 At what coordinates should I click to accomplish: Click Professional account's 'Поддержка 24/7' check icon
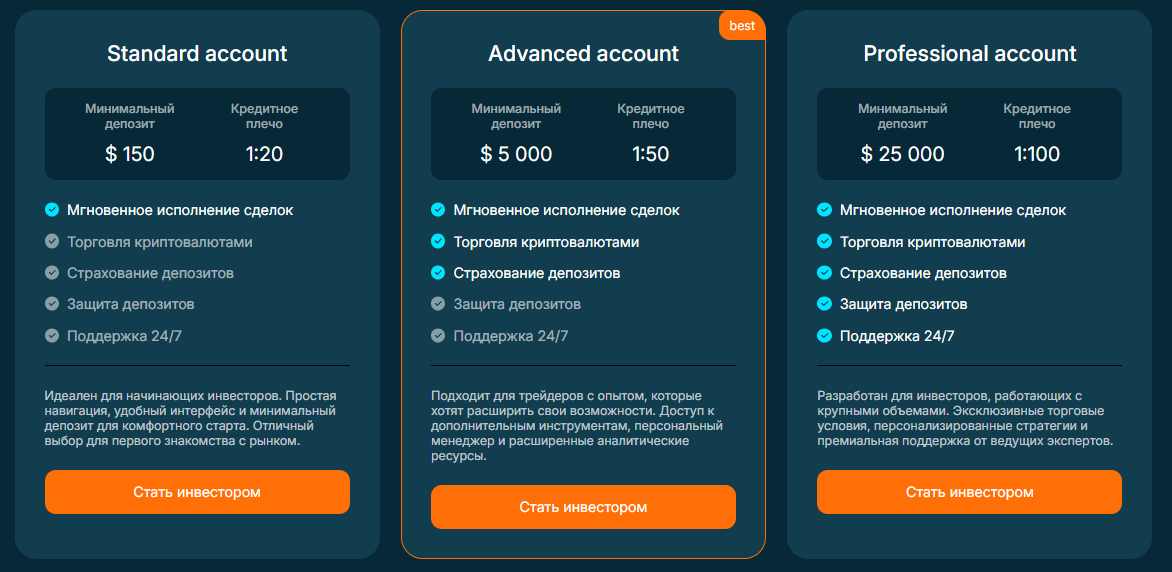(x=824, y=336)
